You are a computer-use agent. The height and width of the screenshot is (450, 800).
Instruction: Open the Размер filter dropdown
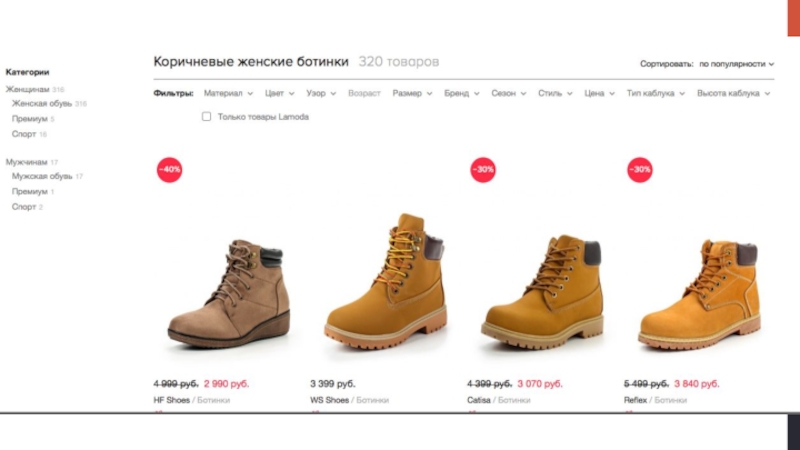pos(412,93)
